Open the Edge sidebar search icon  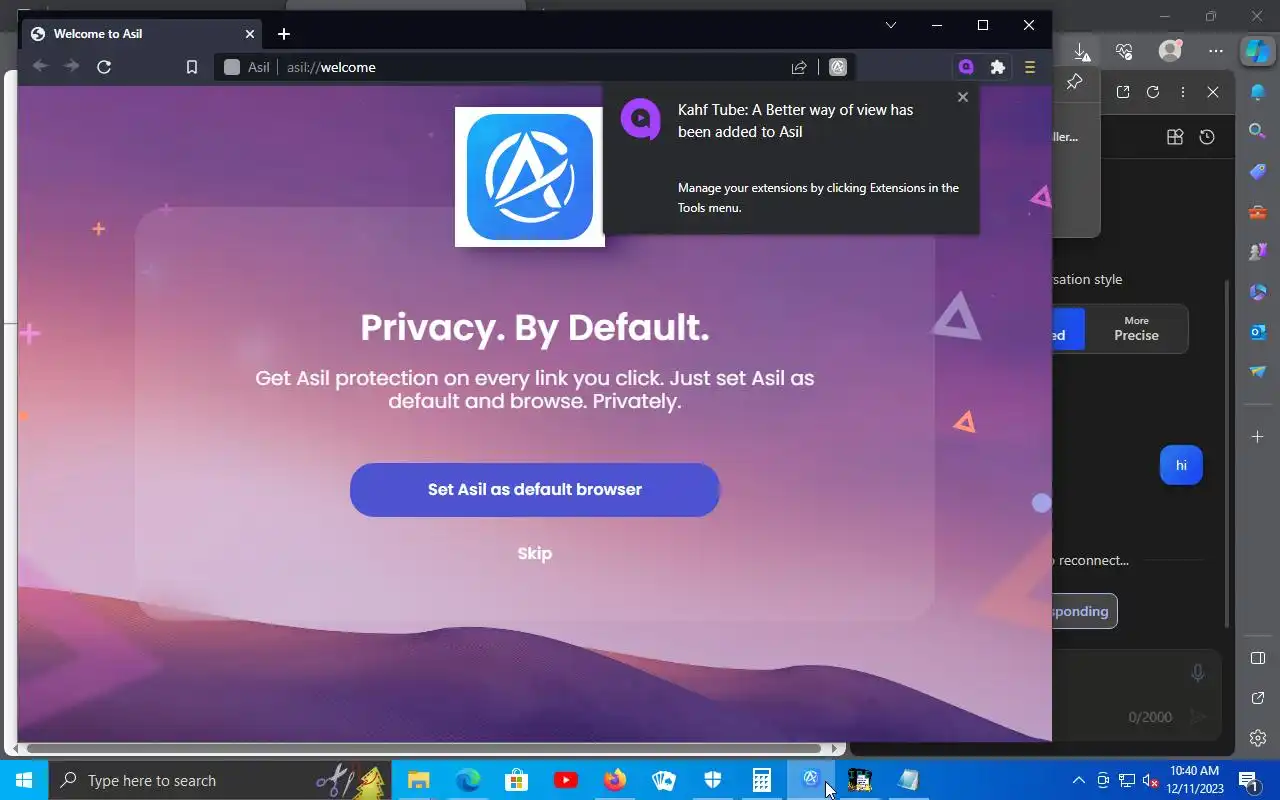coord(1258,131)
